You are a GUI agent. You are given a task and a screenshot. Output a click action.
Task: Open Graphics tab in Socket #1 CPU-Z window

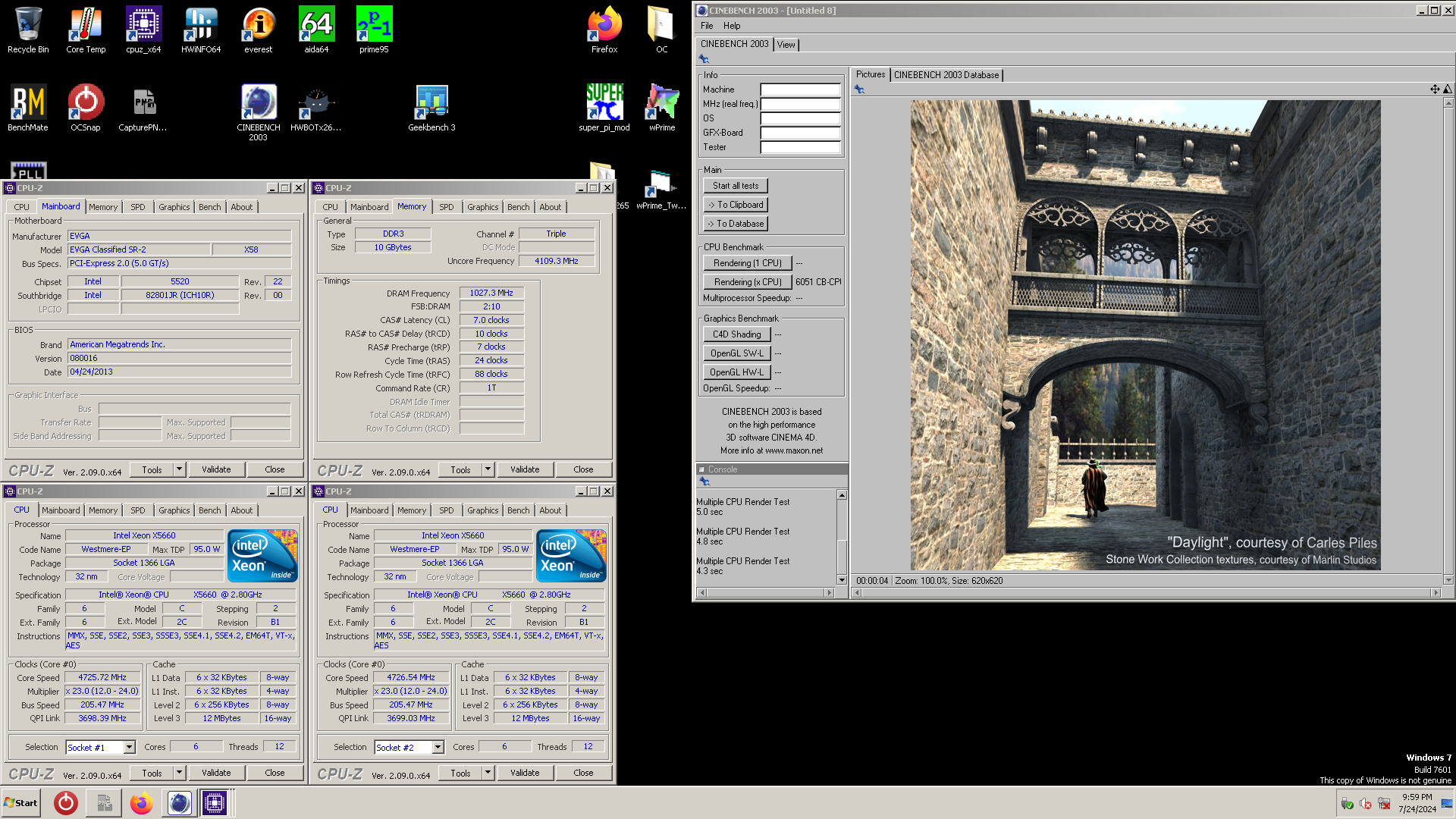point(174,510)
